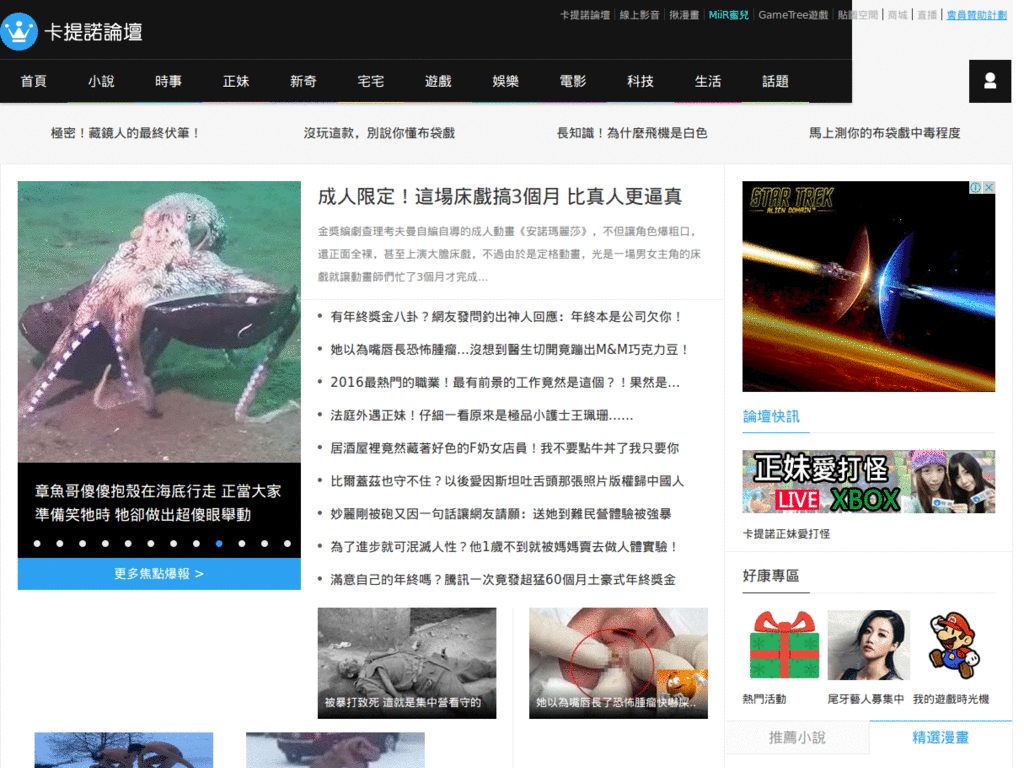Image resolution: width=1024 pixels, height=768 pixels.
Task: Open the 話題 nav item
Action: click(775, 81)
